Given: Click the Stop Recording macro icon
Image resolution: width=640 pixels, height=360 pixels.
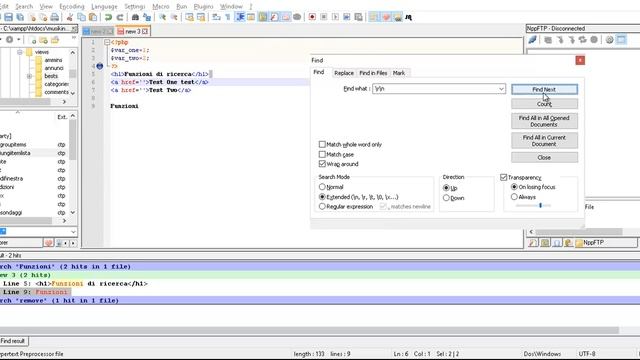Looking at the screenshot, I should (x=324, y=17).
